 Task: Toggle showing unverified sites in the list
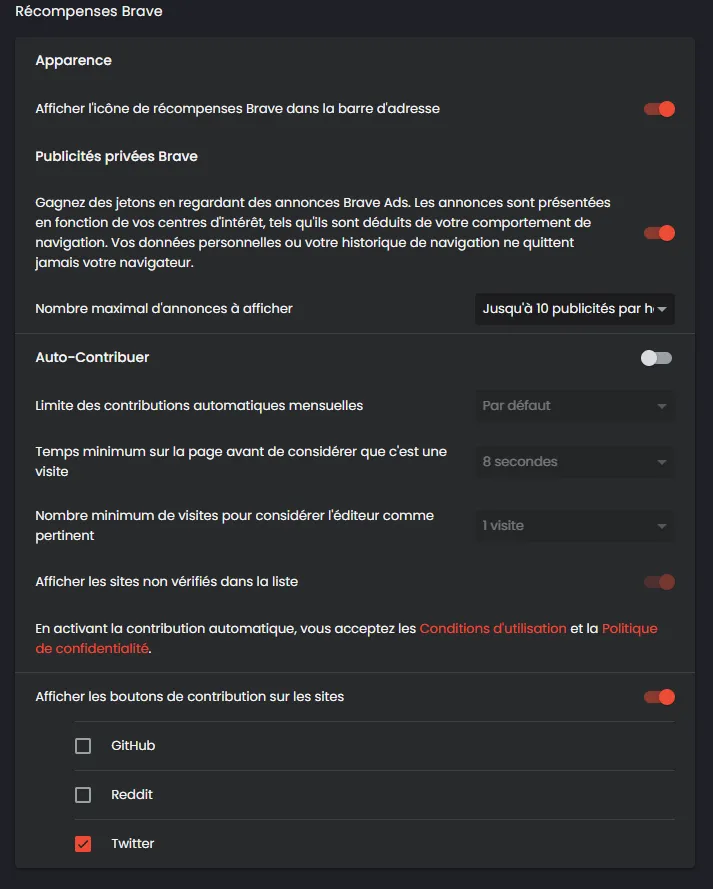[x=659, y=582]
